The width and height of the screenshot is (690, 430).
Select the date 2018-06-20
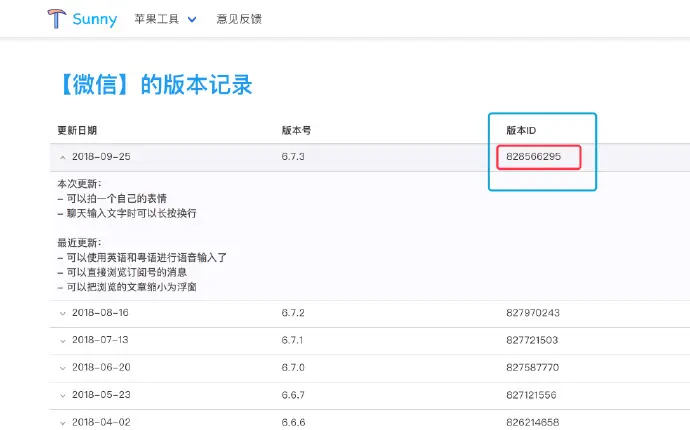(x=101, y=367)
